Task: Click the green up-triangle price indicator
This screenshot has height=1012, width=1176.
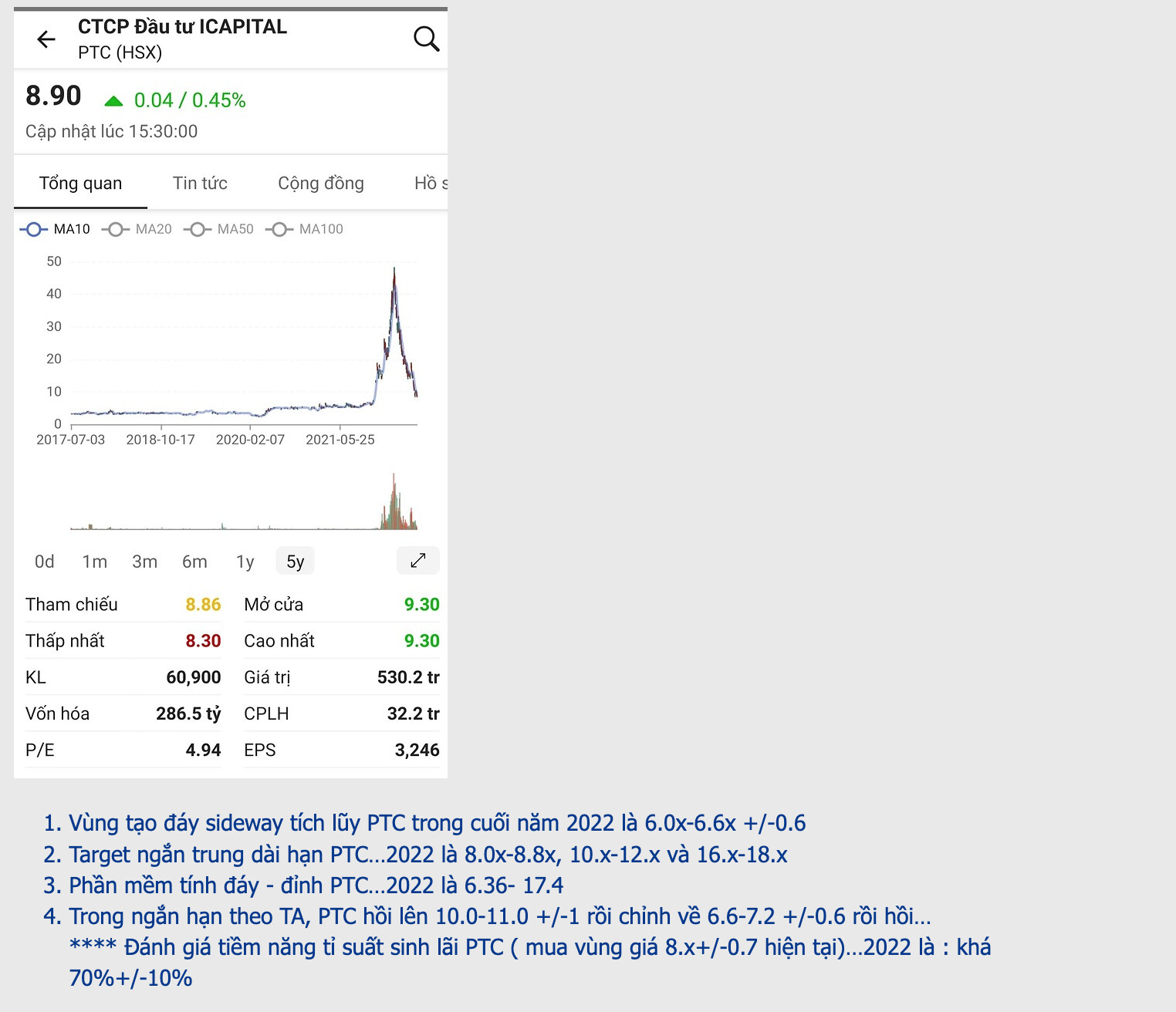Action: click(113, 101)
